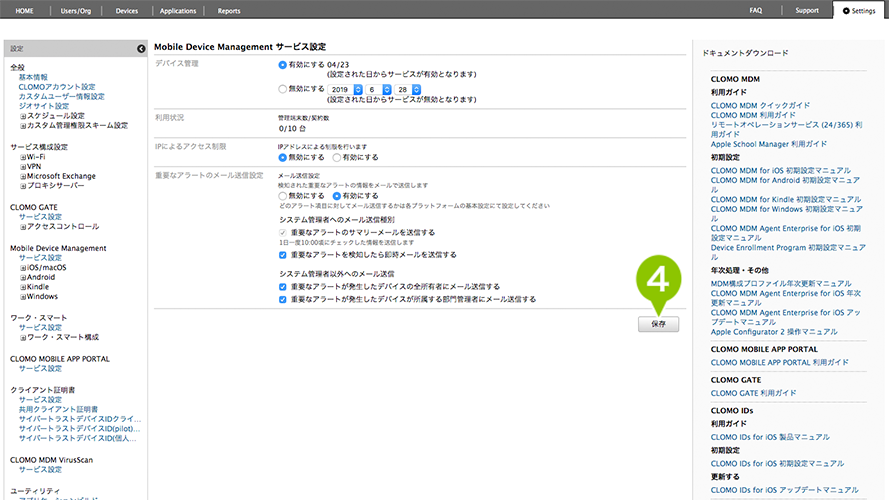Open サービス設定 under Mobile Device Management

coord(40,258)
